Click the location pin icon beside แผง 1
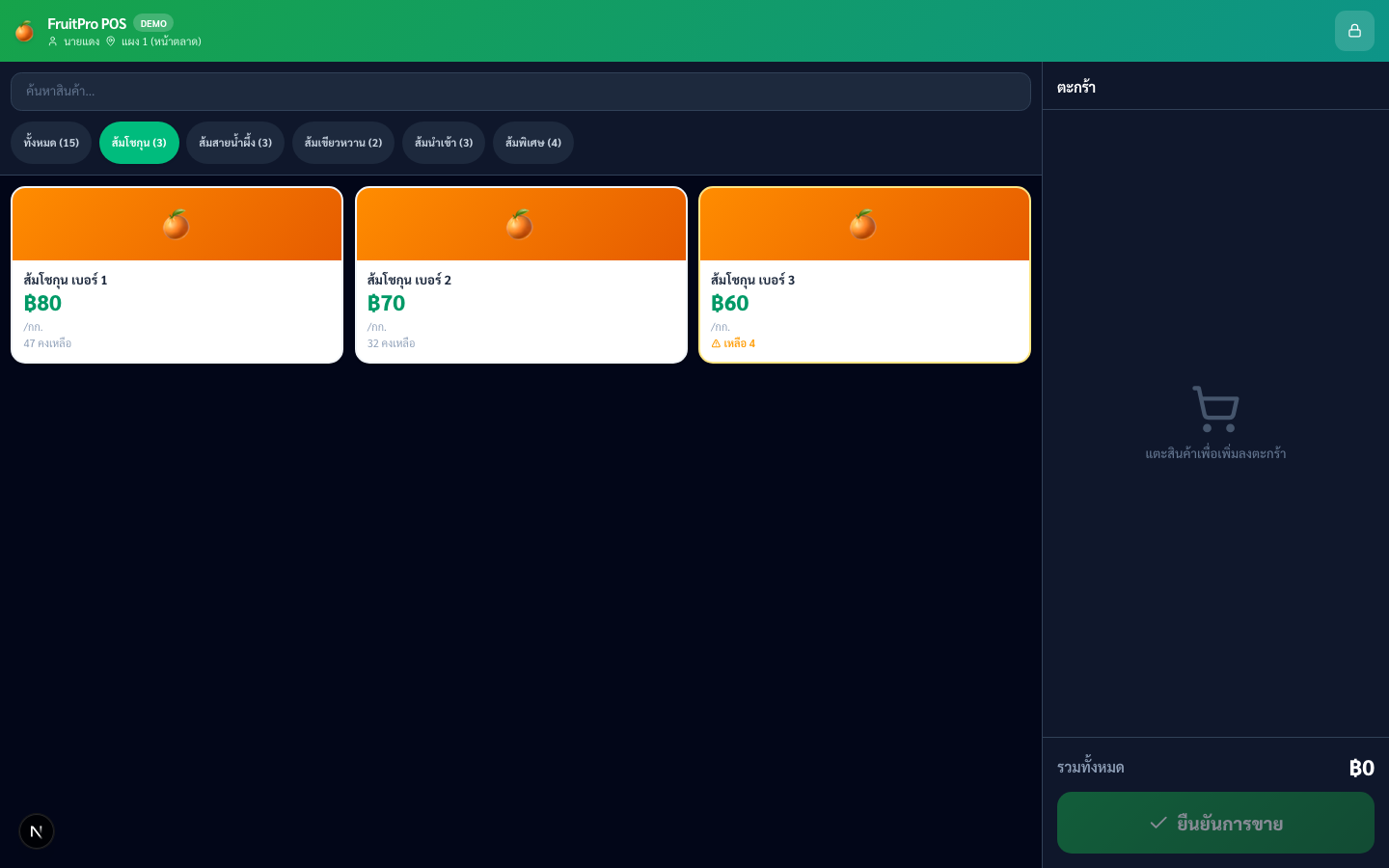This screenshot has width=1389, height=868. pyautogui.click(x=111, y=41)
